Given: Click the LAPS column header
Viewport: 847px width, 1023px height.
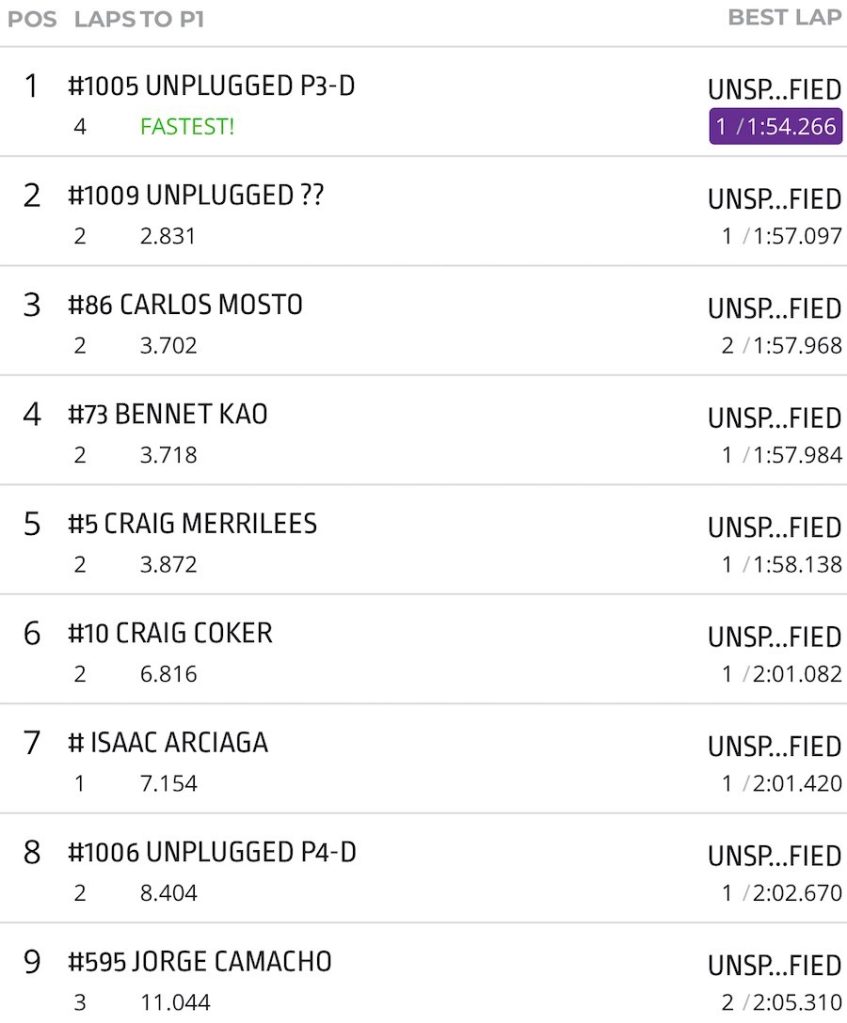Looking at the screenshot, I should point(104,19).
